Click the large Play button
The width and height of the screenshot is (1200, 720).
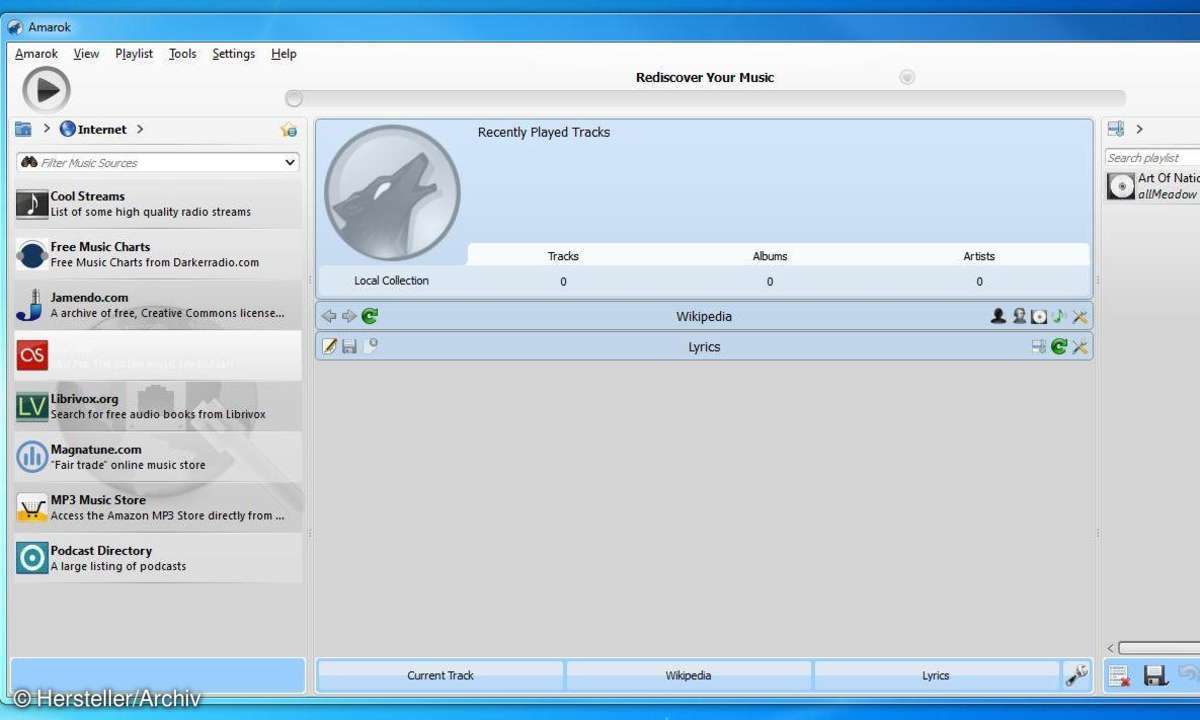point(46,91)
